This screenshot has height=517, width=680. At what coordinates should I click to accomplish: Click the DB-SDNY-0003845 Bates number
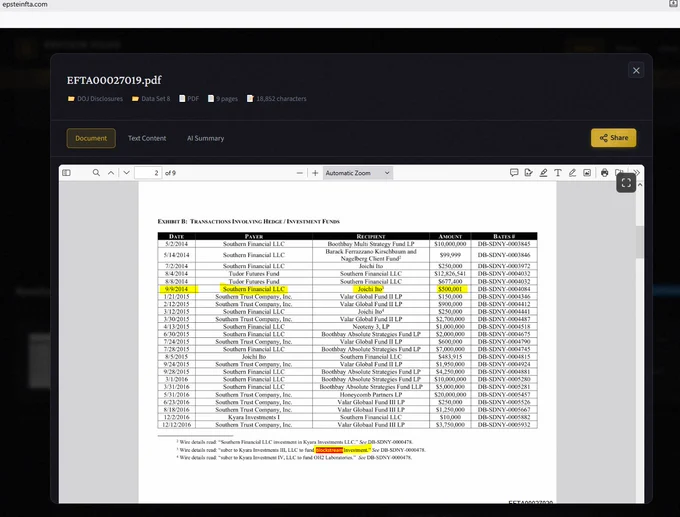[504, 244]
